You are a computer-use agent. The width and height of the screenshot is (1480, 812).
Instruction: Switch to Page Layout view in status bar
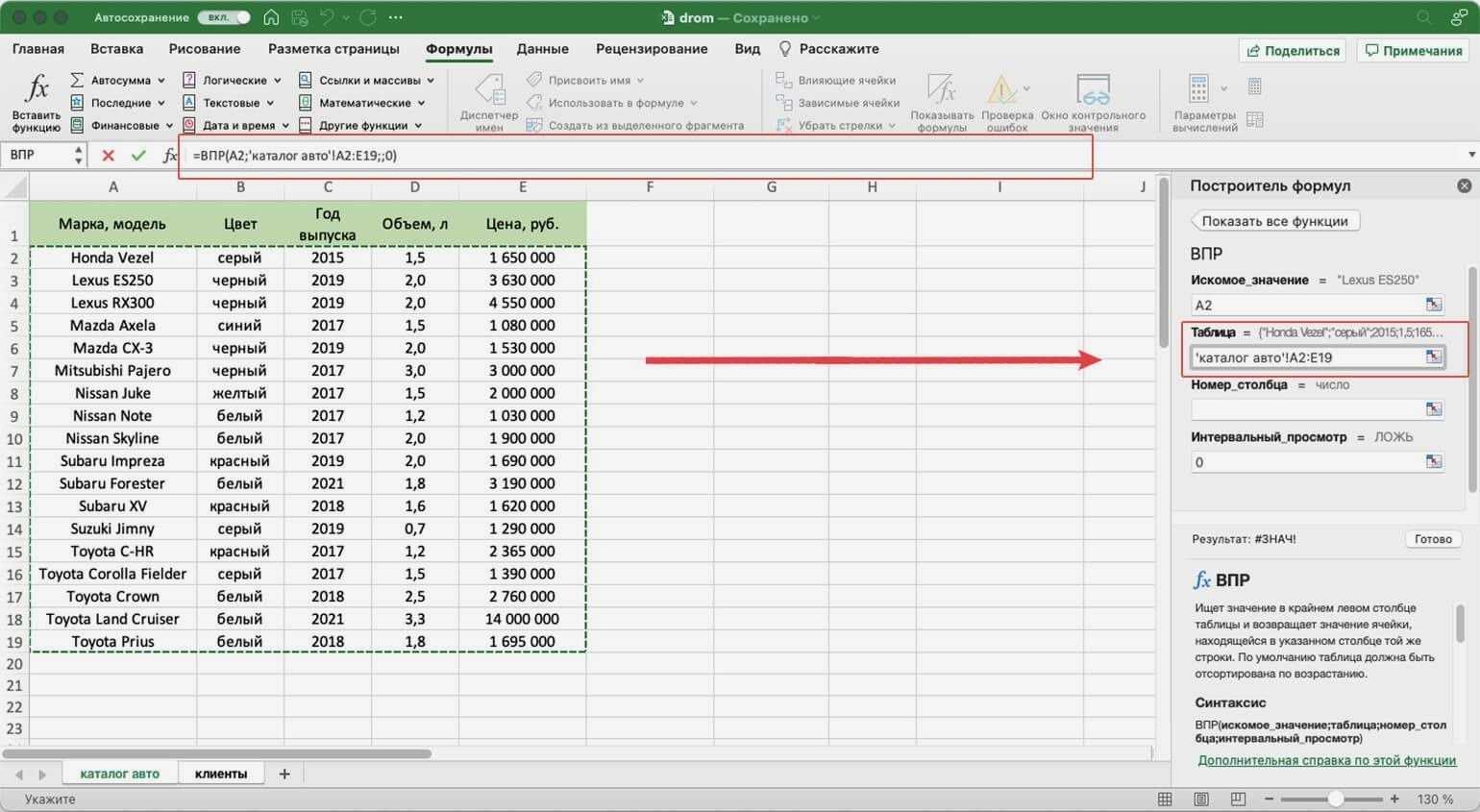point(1201,800)
